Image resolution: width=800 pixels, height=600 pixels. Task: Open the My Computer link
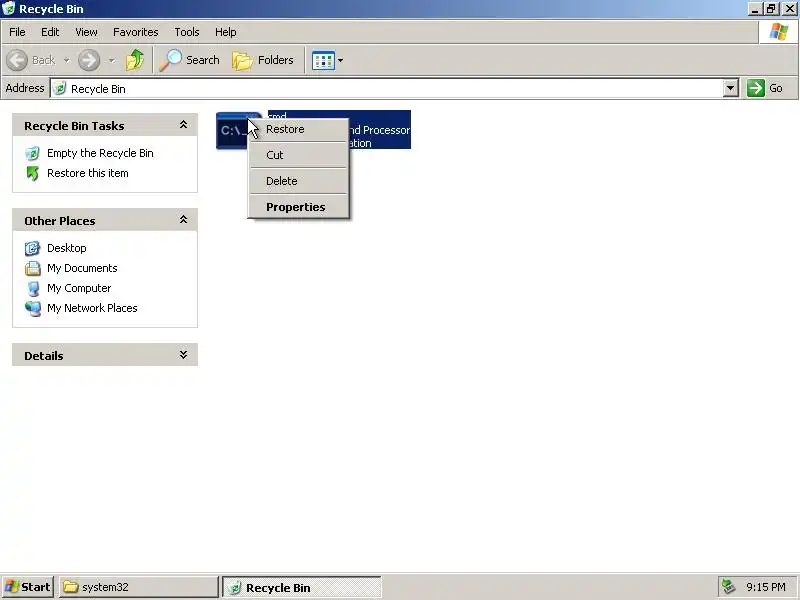(79, 288)
